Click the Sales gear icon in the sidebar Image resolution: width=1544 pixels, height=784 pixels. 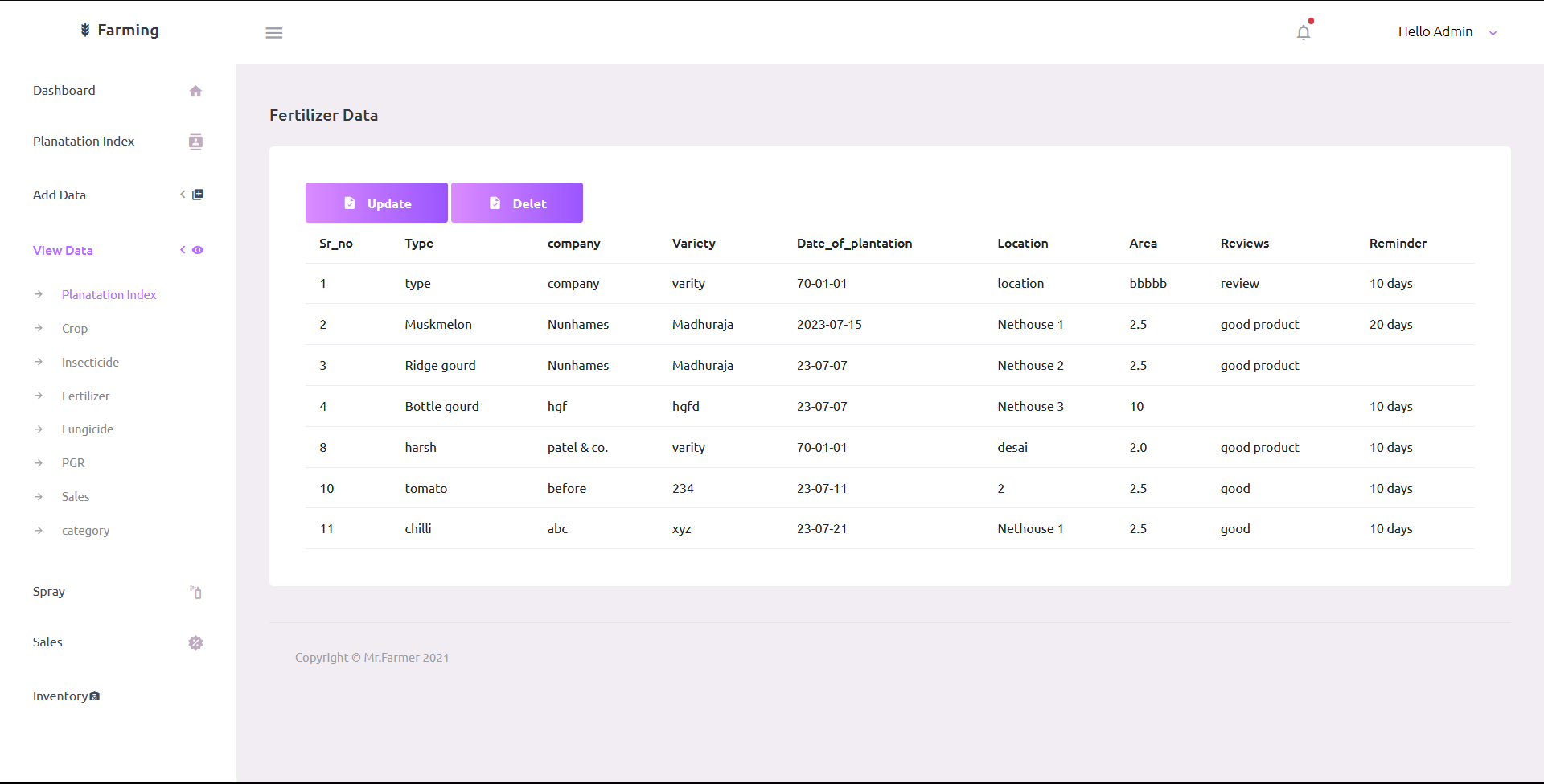pos(195,642)
